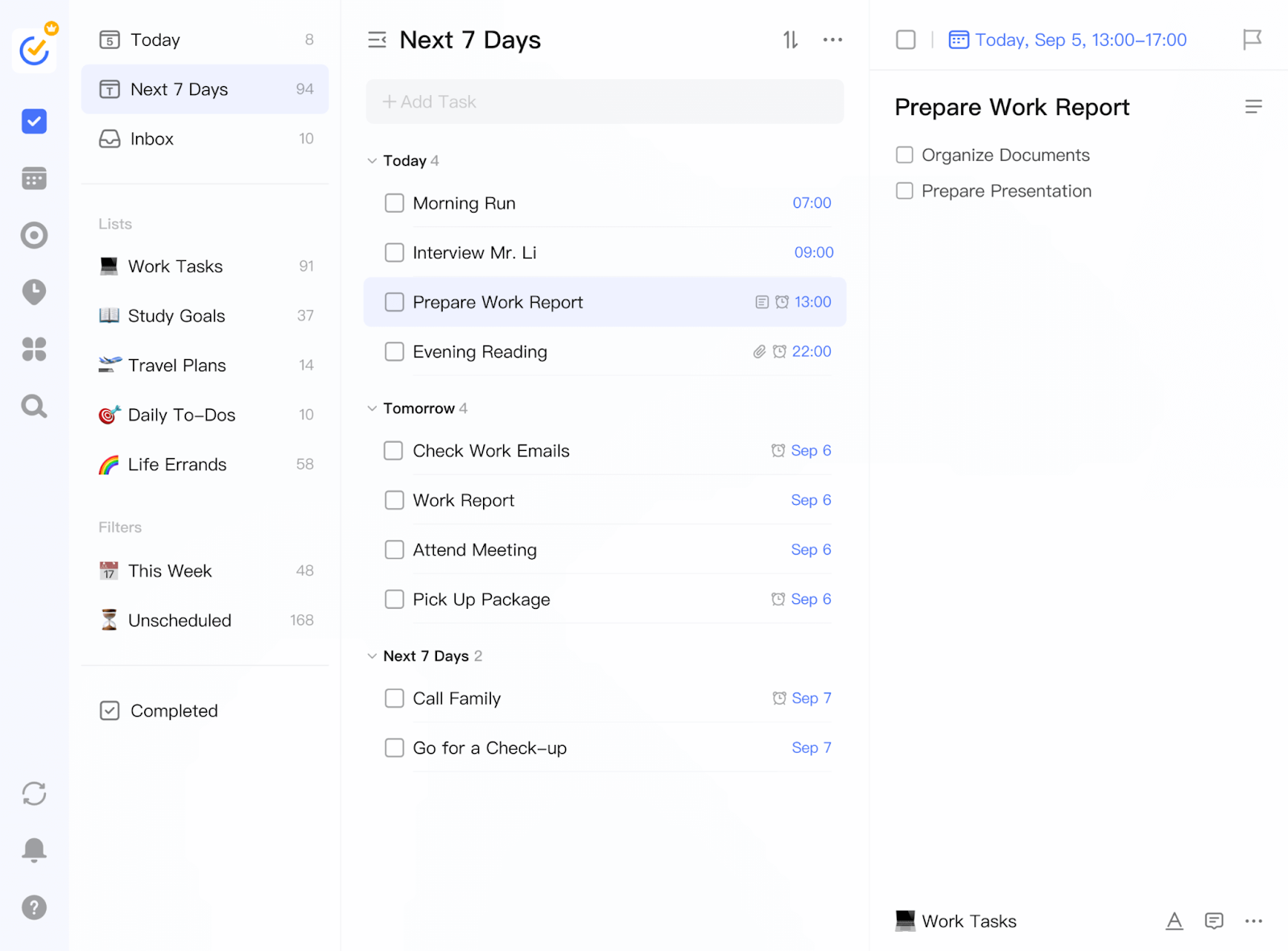Open the Eisenhower Matrix grid icon

tap(34, 349)
